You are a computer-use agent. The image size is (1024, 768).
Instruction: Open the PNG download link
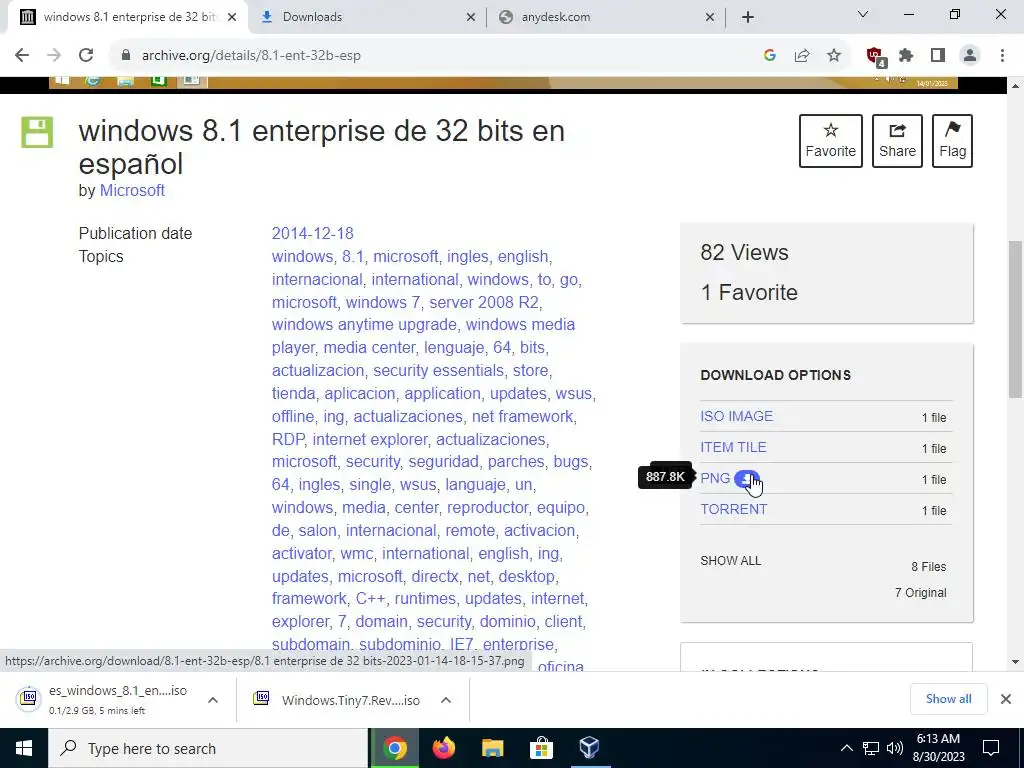[715, 479]
